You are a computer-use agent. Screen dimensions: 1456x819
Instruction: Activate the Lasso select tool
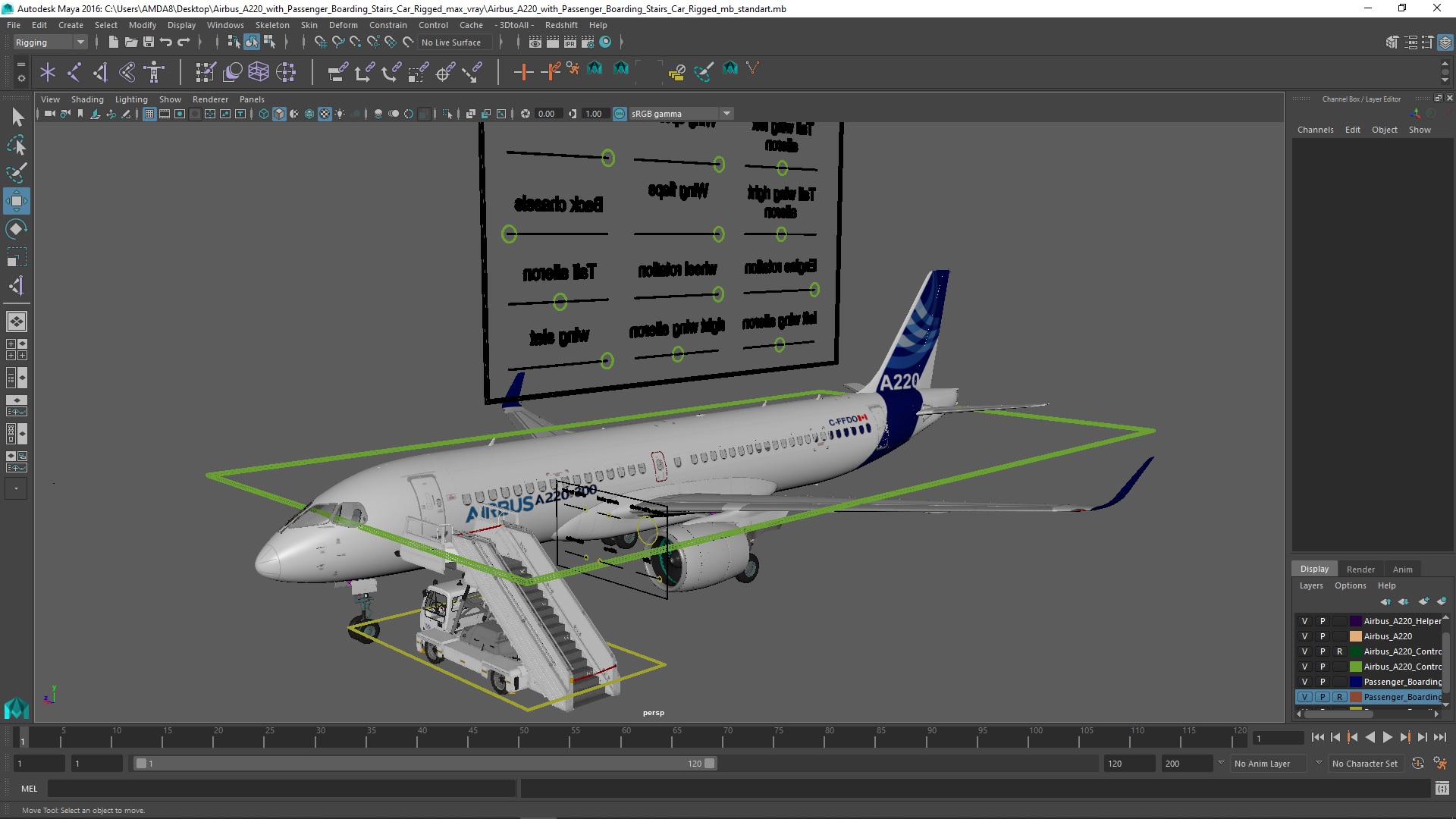pyautogui.click(x=17, y=145)
